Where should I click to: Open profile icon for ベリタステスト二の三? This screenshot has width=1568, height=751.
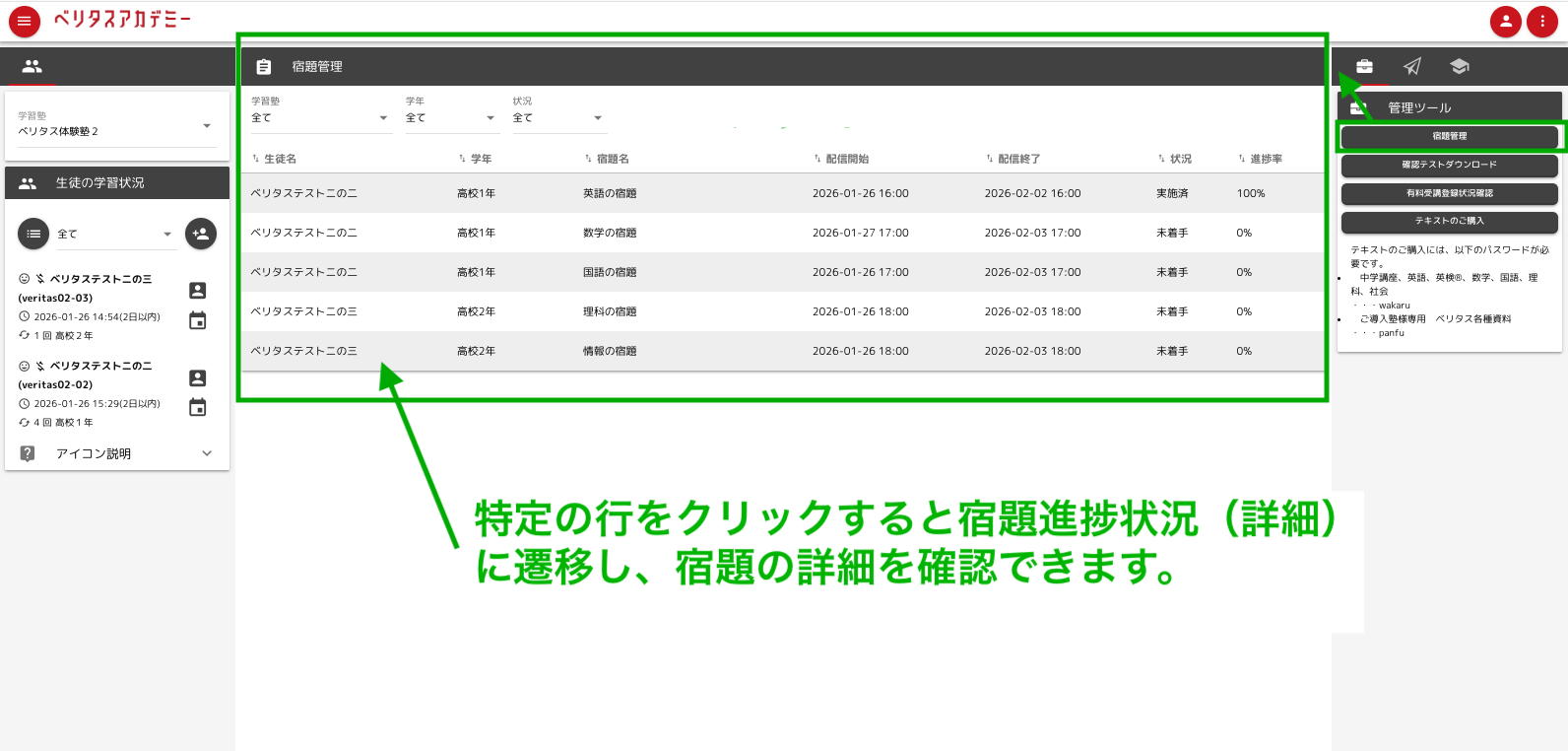coord(198,291)
